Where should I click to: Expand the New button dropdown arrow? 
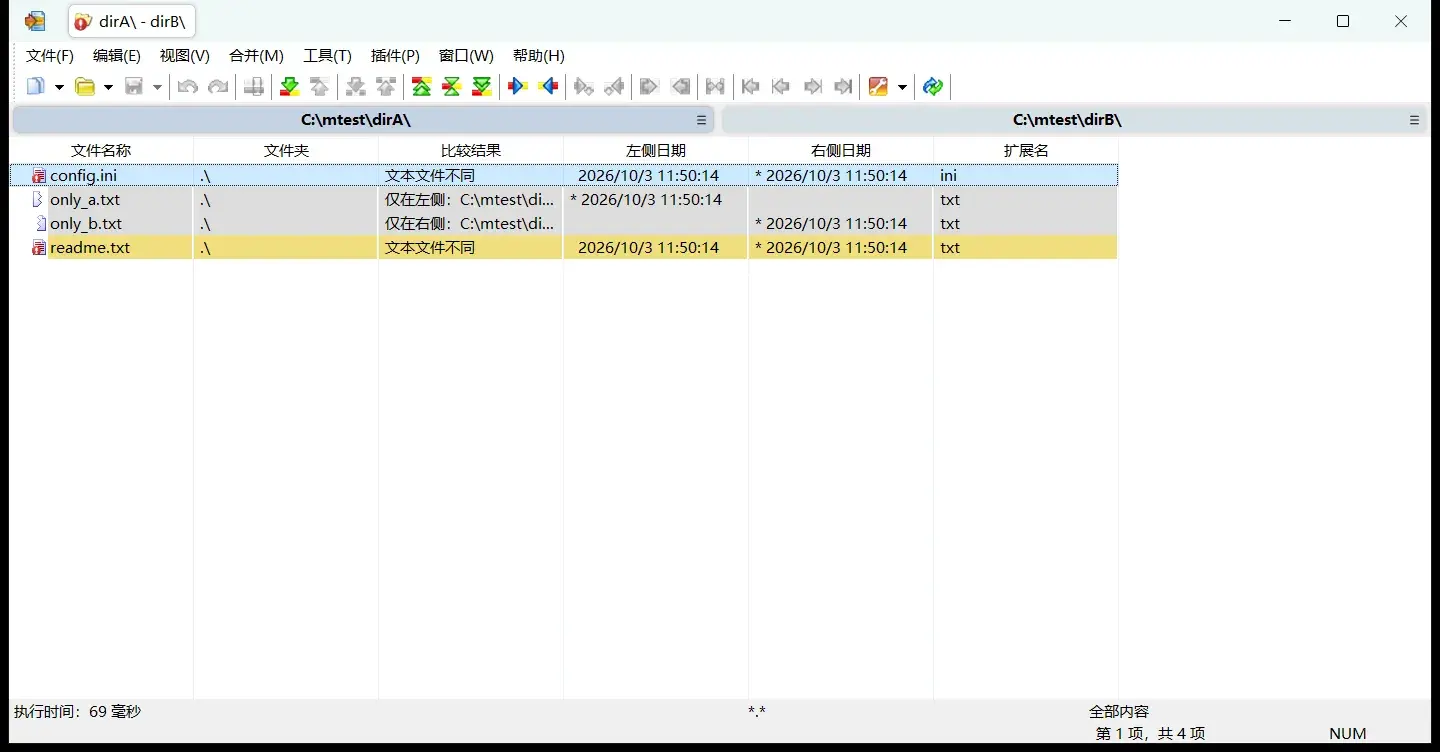click(x=59, y=87)
